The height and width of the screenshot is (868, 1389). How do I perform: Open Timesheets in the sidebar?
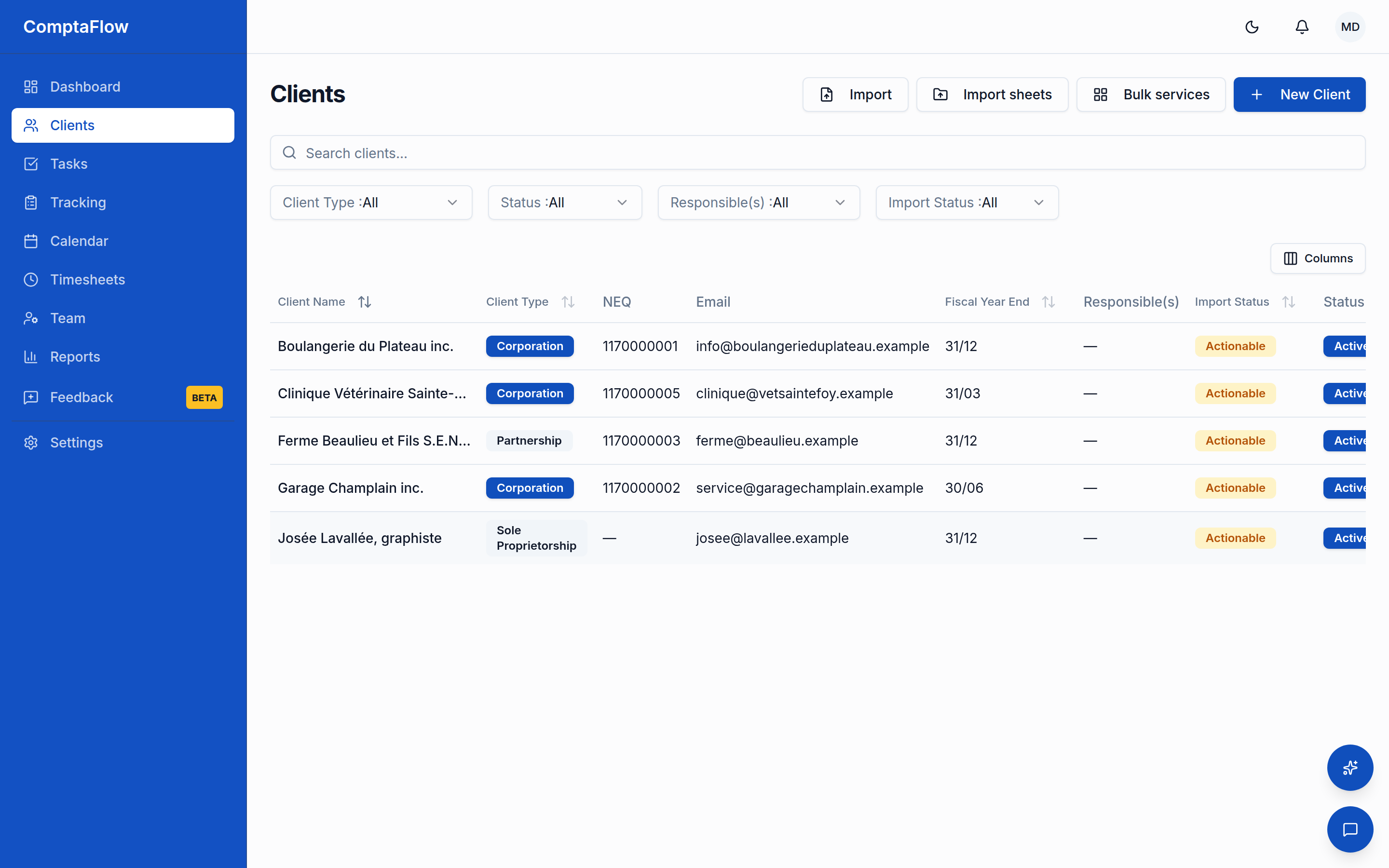point(123,280)
